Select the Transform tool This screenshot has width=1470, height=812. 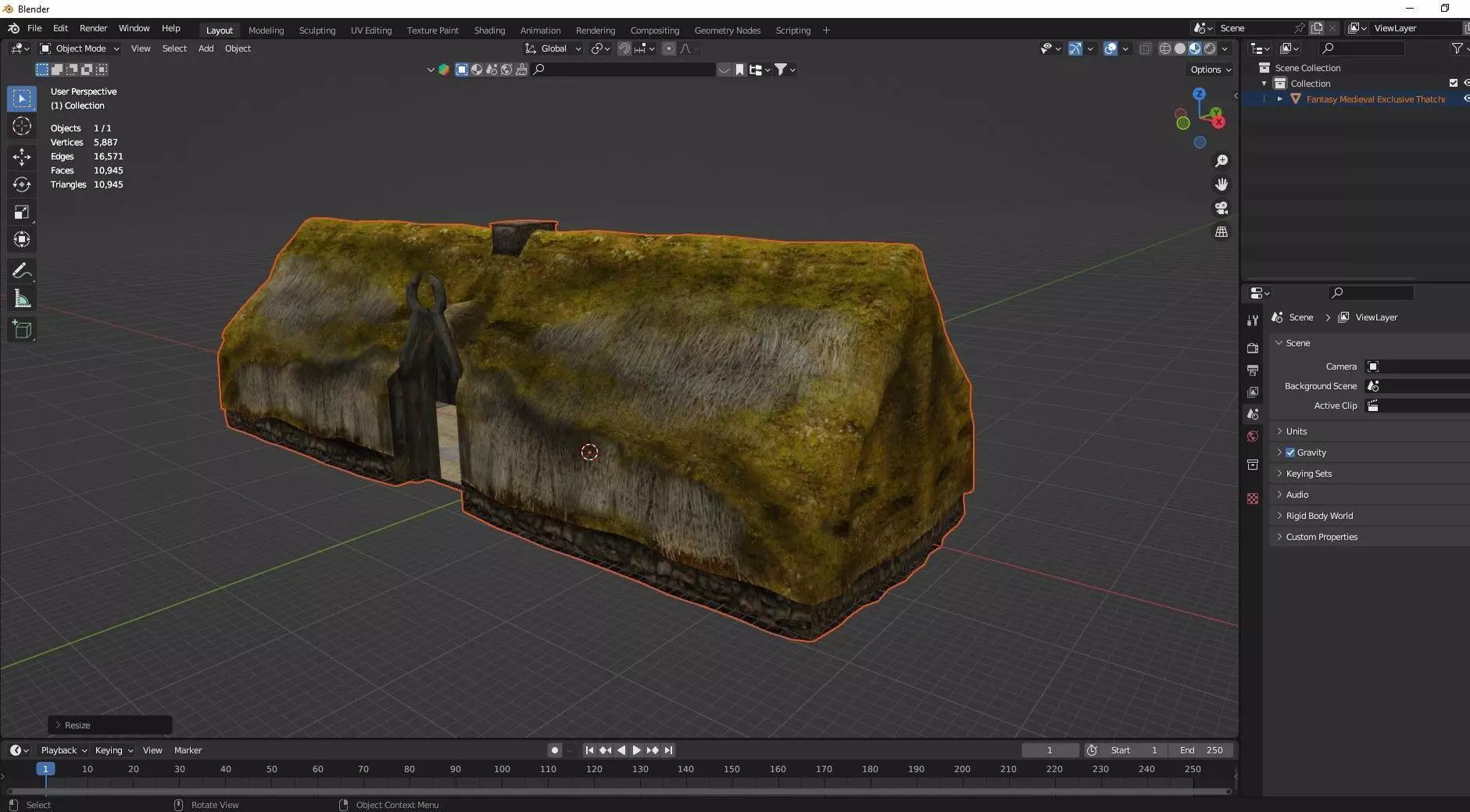tap(22, 239)
